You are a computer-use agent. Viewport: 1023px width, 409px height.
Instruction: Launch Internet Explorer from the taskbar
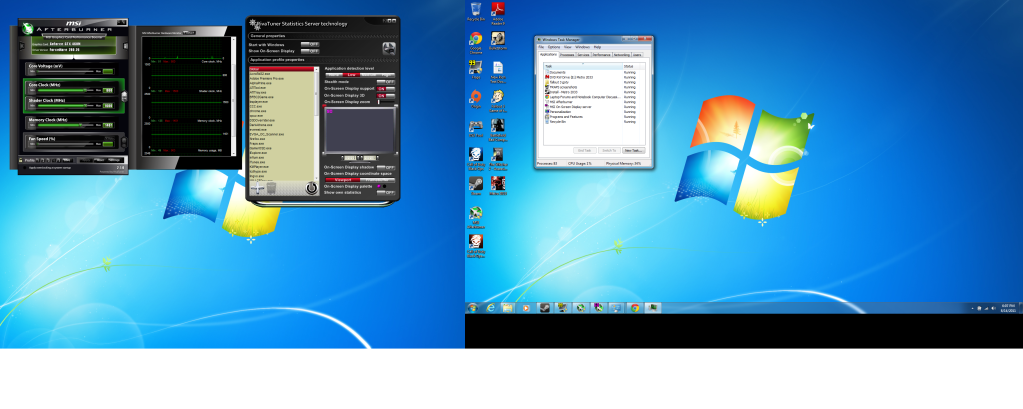pos(490,308)
